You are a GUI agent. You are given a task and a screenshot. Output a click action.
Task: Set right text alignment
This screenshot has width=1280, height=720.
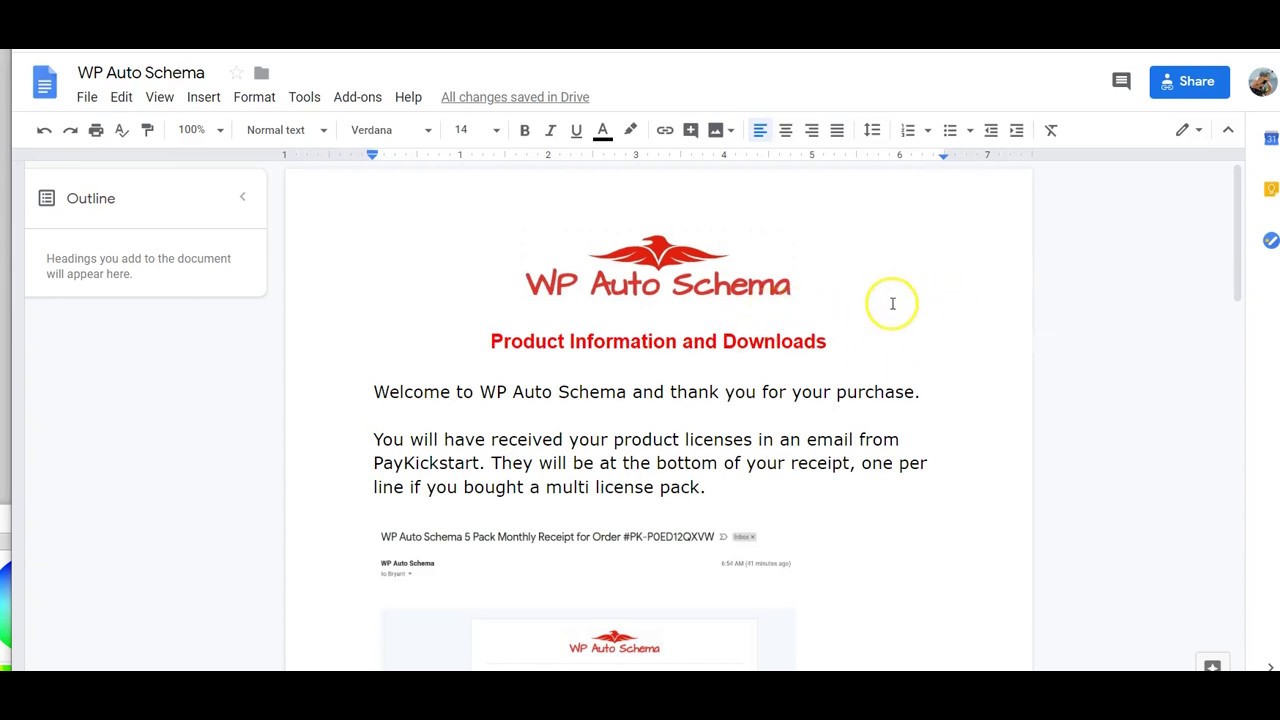pyautogui.click(x=812, y=130)
